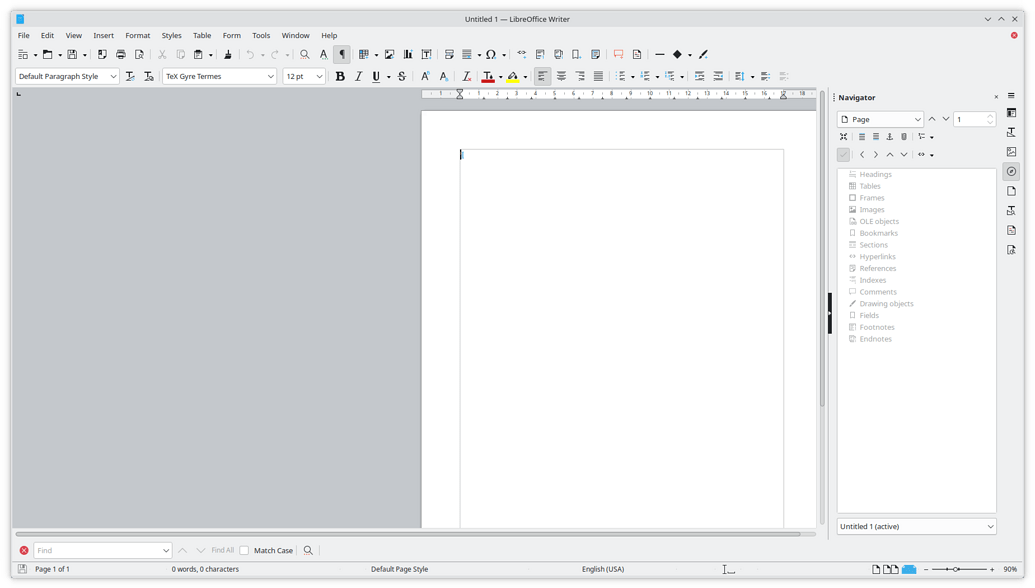Apply the red font color swatch
This screenshot has height=588, width=1035.
tap(488, 77)
